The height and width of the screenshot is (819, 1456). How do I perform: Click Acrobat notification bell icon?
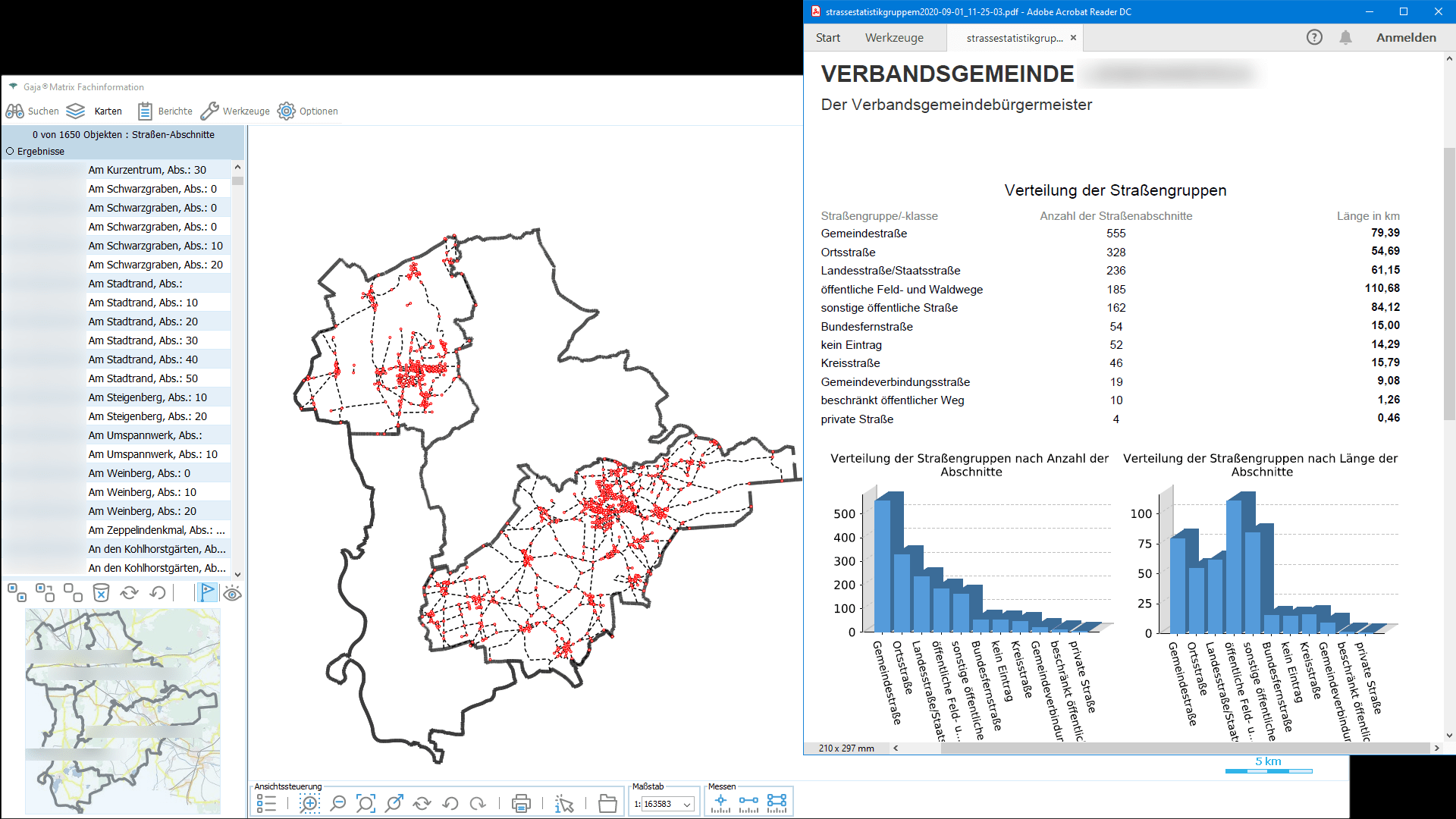pos(1345,37)
